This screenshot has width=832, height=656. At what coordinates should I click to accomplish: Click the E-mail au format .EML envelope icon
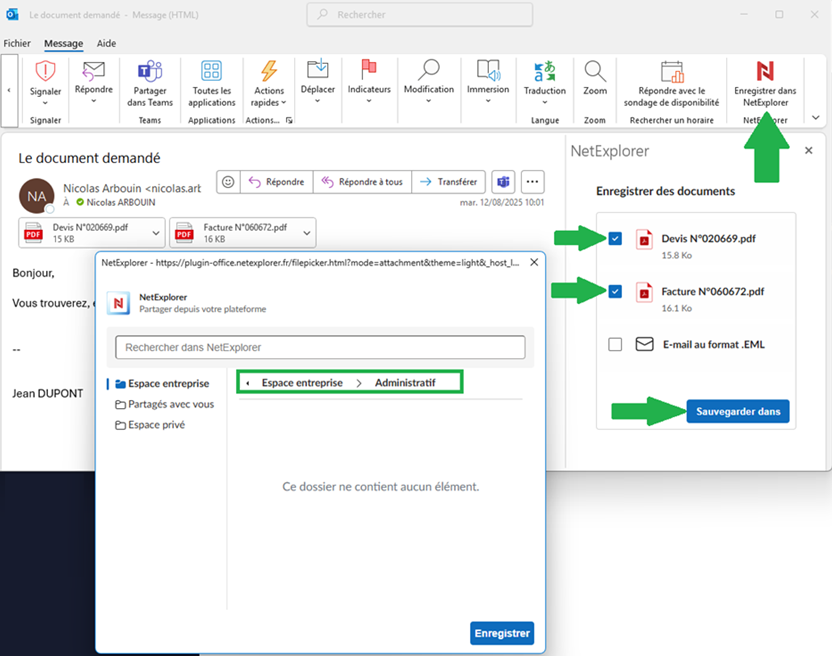pos(644,344)
